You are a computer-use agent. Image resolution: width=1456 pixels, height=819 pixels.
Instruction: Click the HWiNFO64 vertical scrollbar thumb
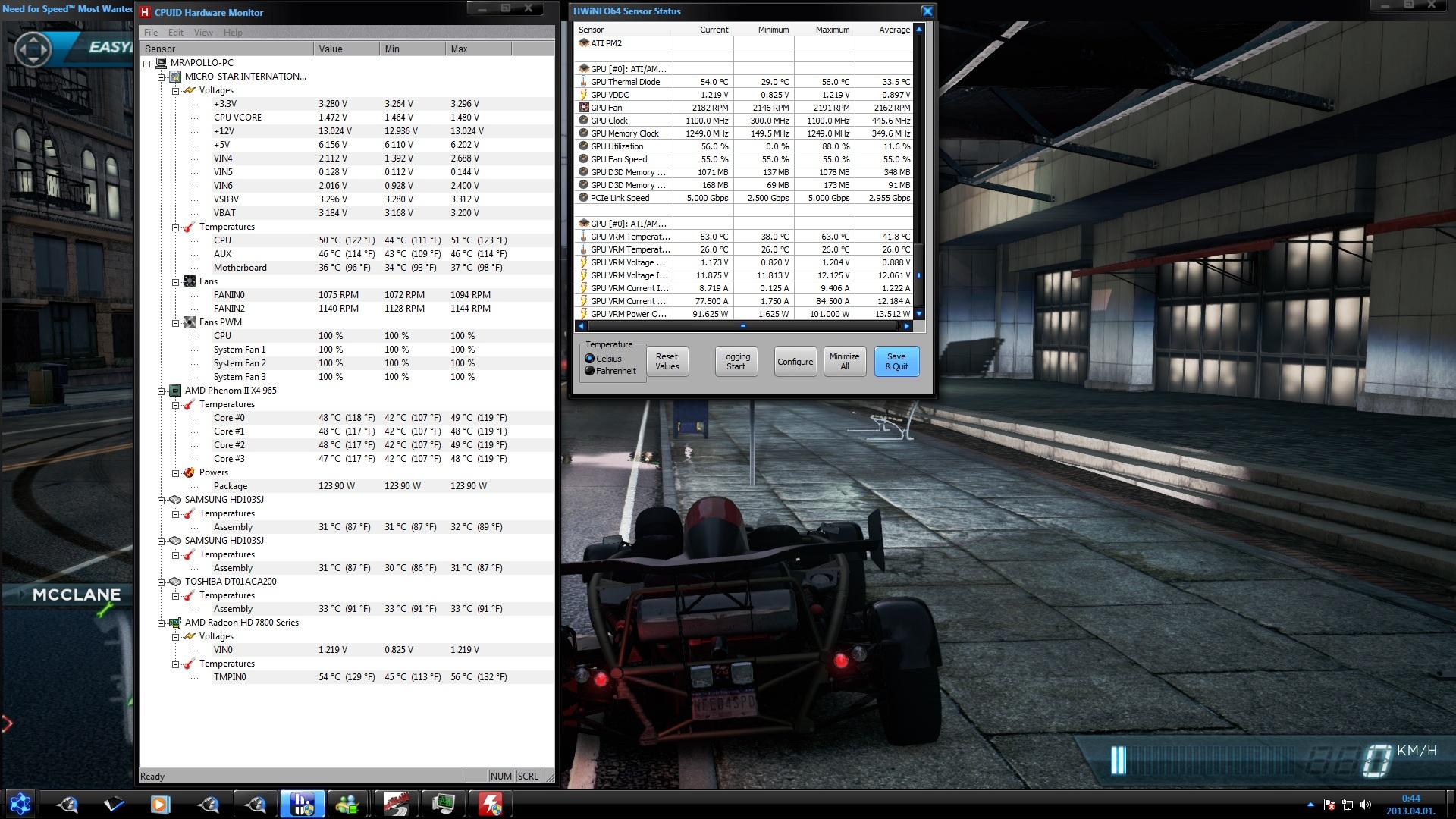pos(919,275)
